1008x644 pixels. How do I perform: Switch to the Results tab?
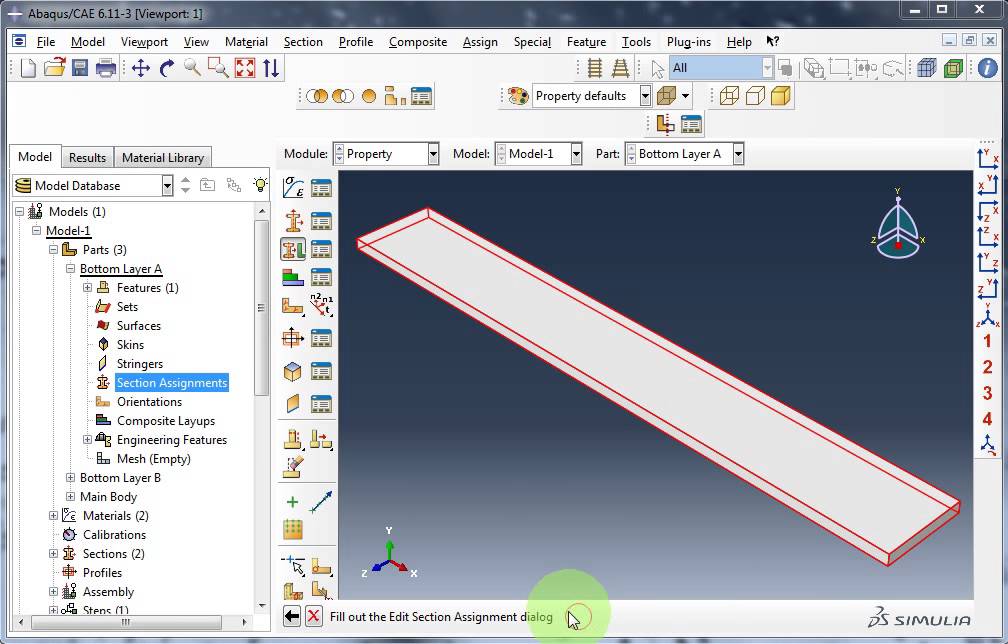pos(87,157)
